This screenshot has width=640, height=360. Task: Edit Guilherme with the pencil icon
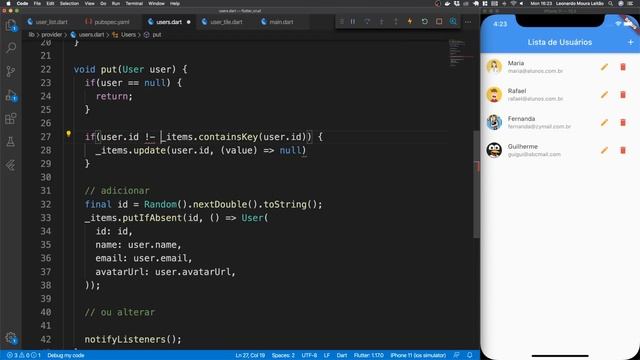coord(604,150)
